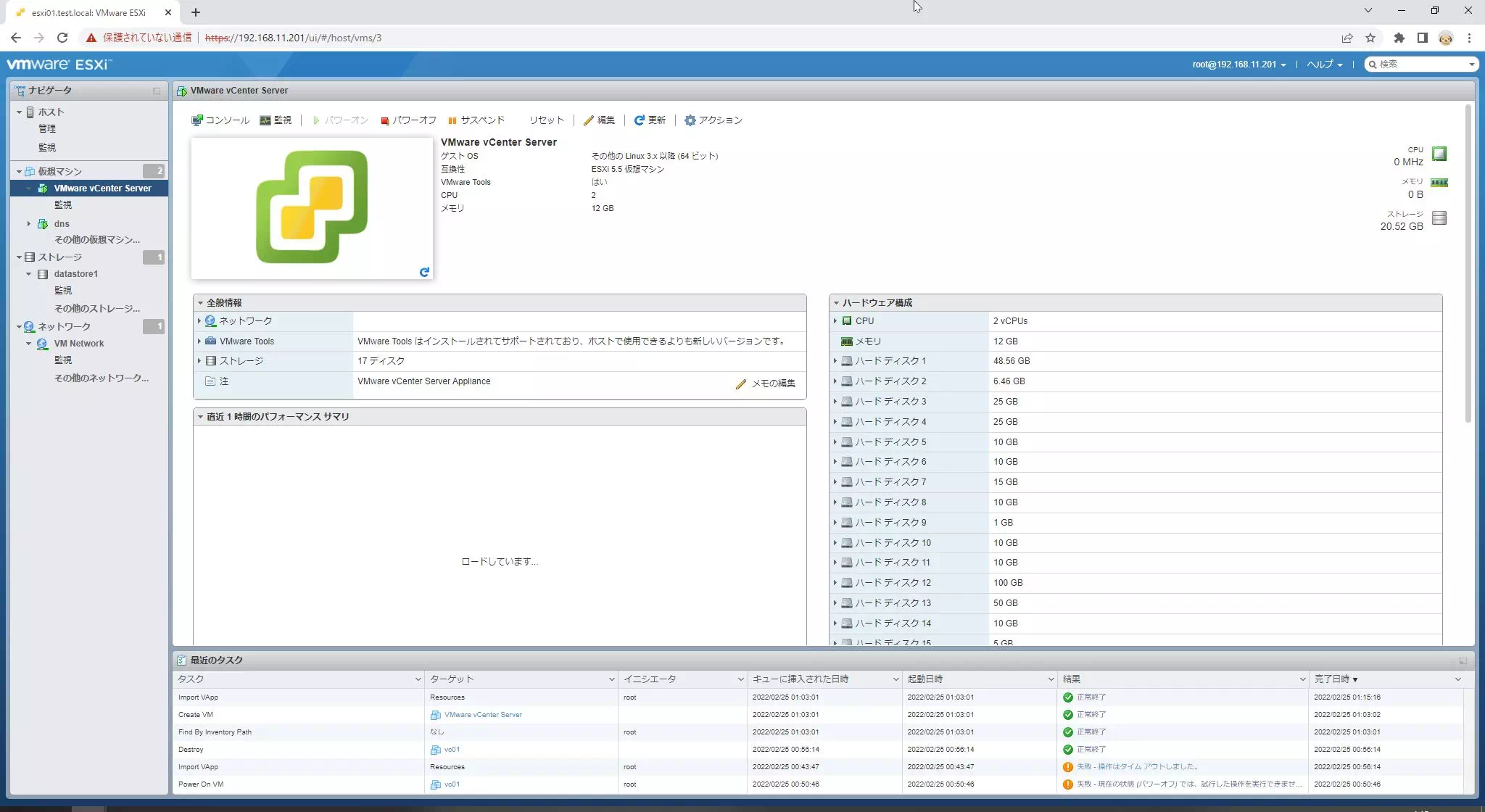Collapse the ネットワーク navigator node
This screenshot has height=812, width=1485.
pyautogui.click(x=20, y=327)
